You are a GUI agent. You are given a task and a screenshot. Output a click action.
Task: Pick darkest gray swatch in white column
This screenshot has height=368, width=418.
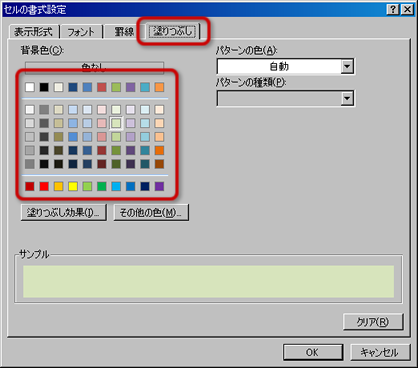[x=30, y=164]
